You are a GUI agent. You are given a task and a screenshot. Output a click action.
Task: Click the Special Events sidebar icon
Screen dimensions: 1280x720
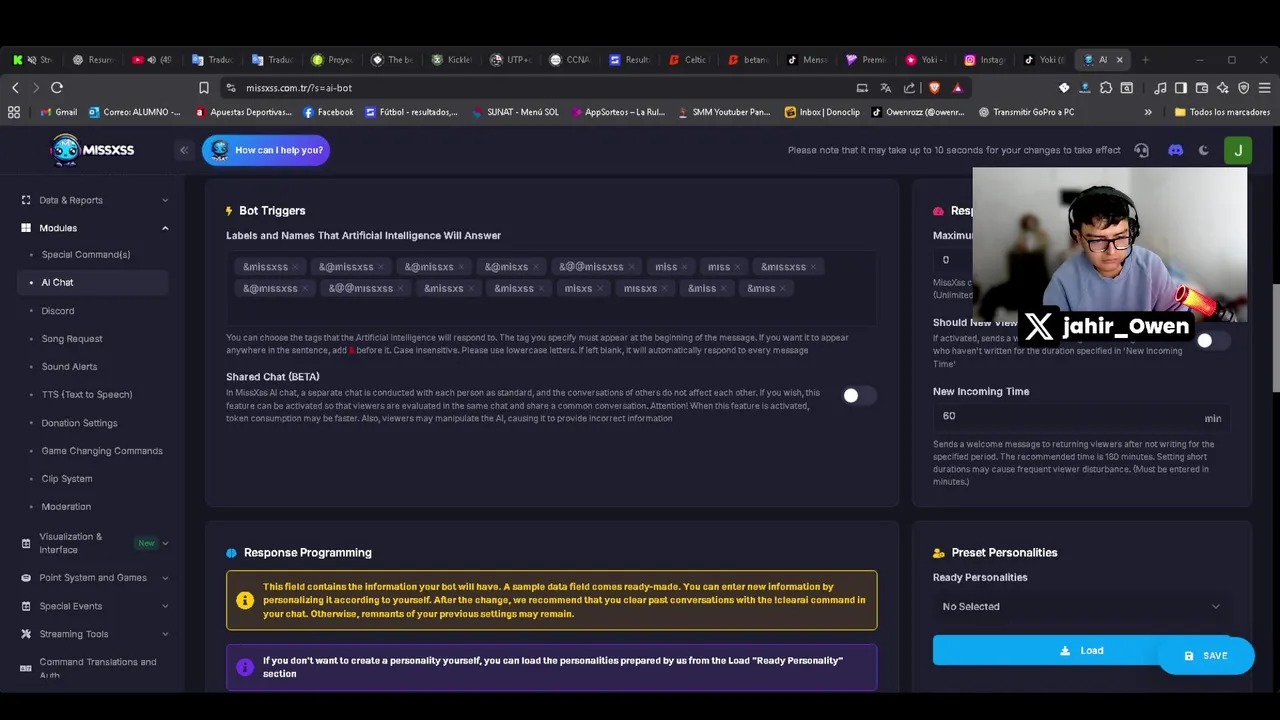[26, 606]
